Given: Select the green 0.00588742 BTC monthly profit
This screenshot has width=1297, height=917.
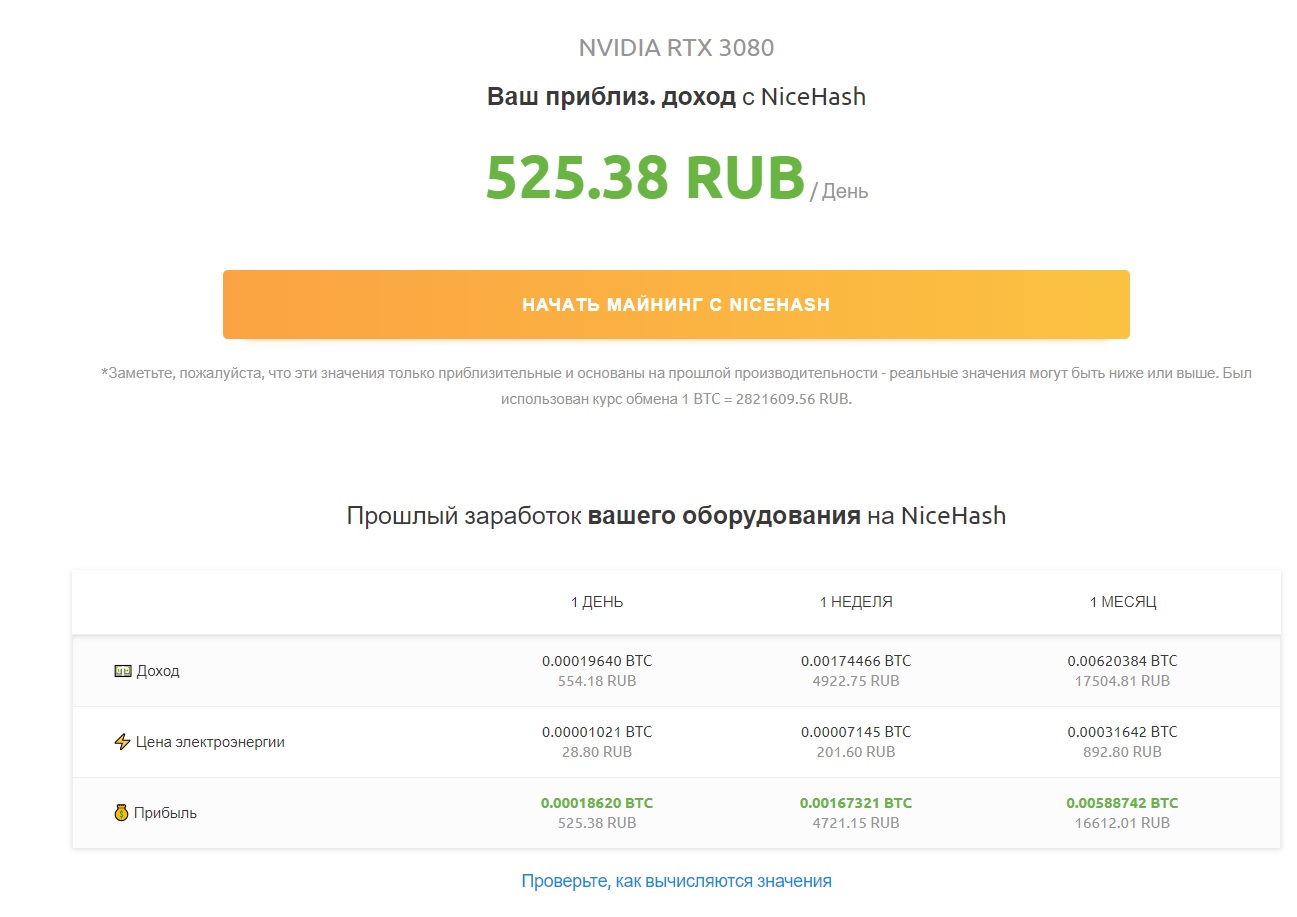Looking at the screenshot, I should coord(1123,803).
